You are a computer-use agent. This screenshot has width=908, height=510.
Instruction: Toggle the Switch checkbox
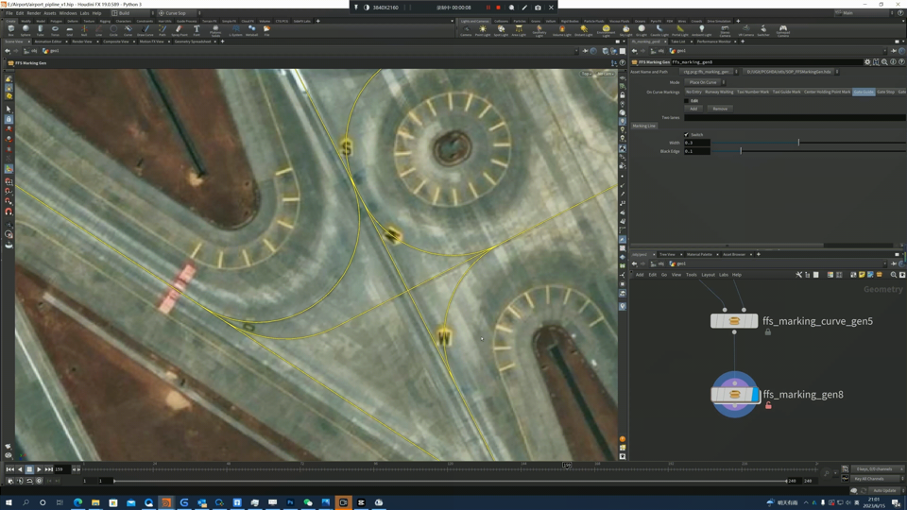coord(686,134)
